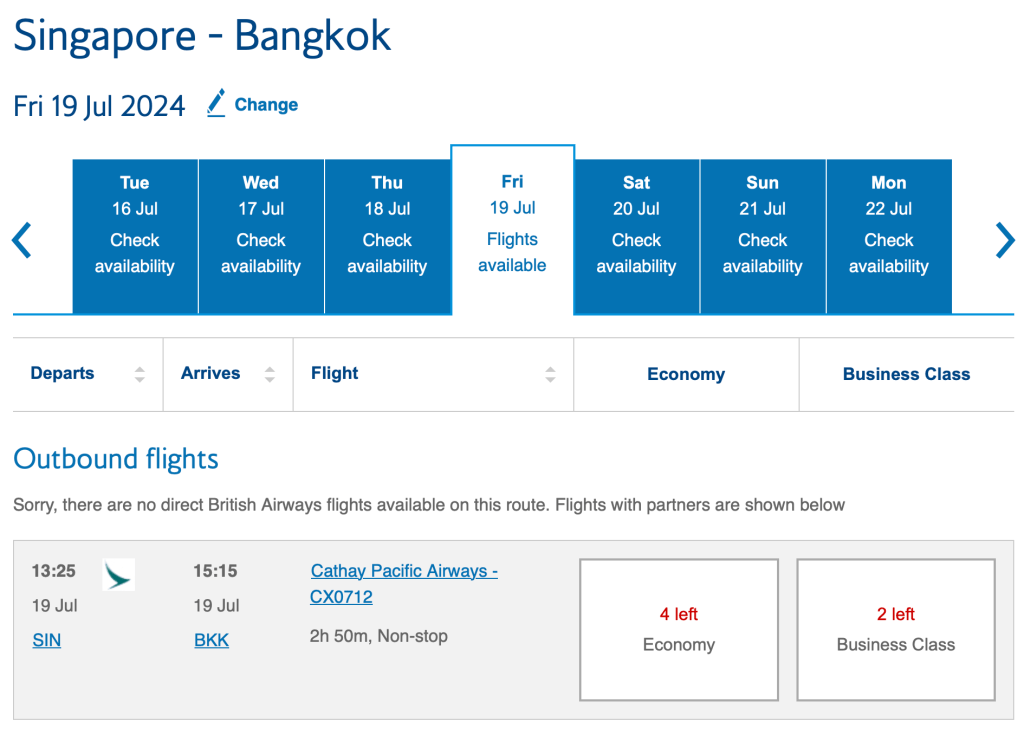Screen dimensions: 1024x734
Task: Click the Flight column sort arrows
Action: 550,373
